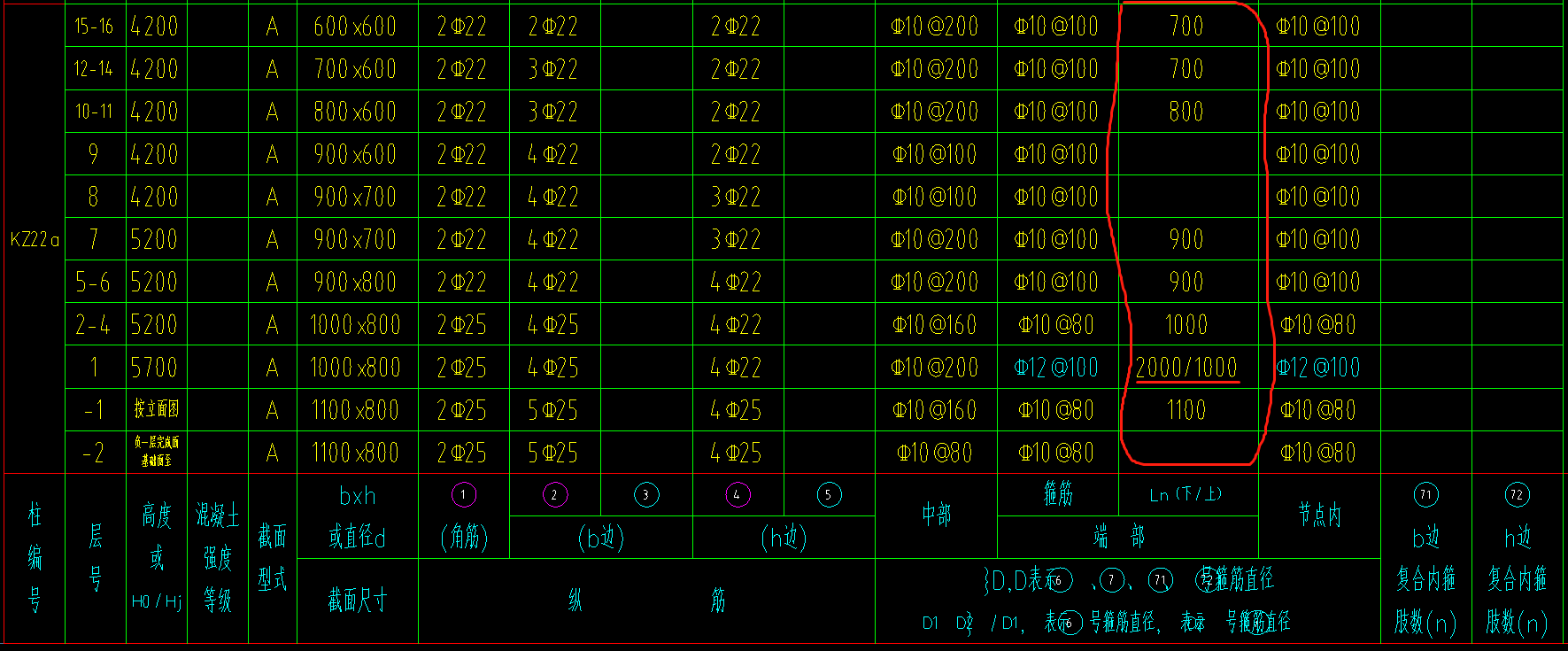Click the header label (h边)
The height and width of the screenshot is (651, 1568).
pyautogui.click(x=784, y=538)
